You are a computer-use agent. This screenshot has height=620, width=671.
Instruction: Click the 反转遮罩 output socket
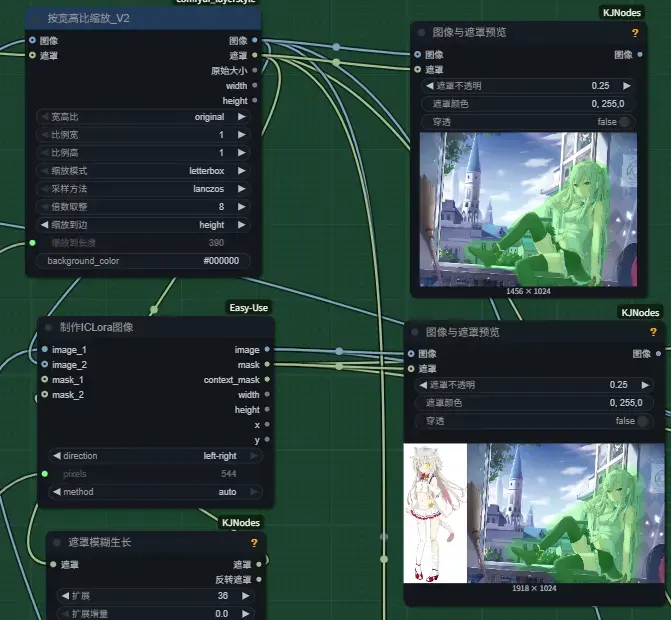259,579
